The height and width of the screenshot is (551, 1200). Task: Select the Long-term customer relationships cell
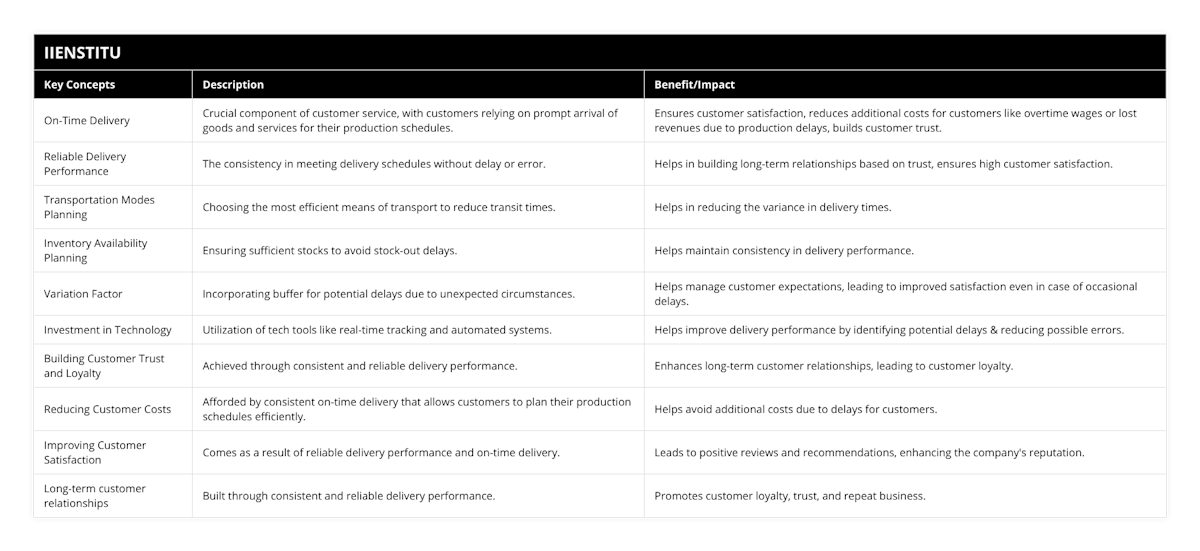click(x=113, y=496)
